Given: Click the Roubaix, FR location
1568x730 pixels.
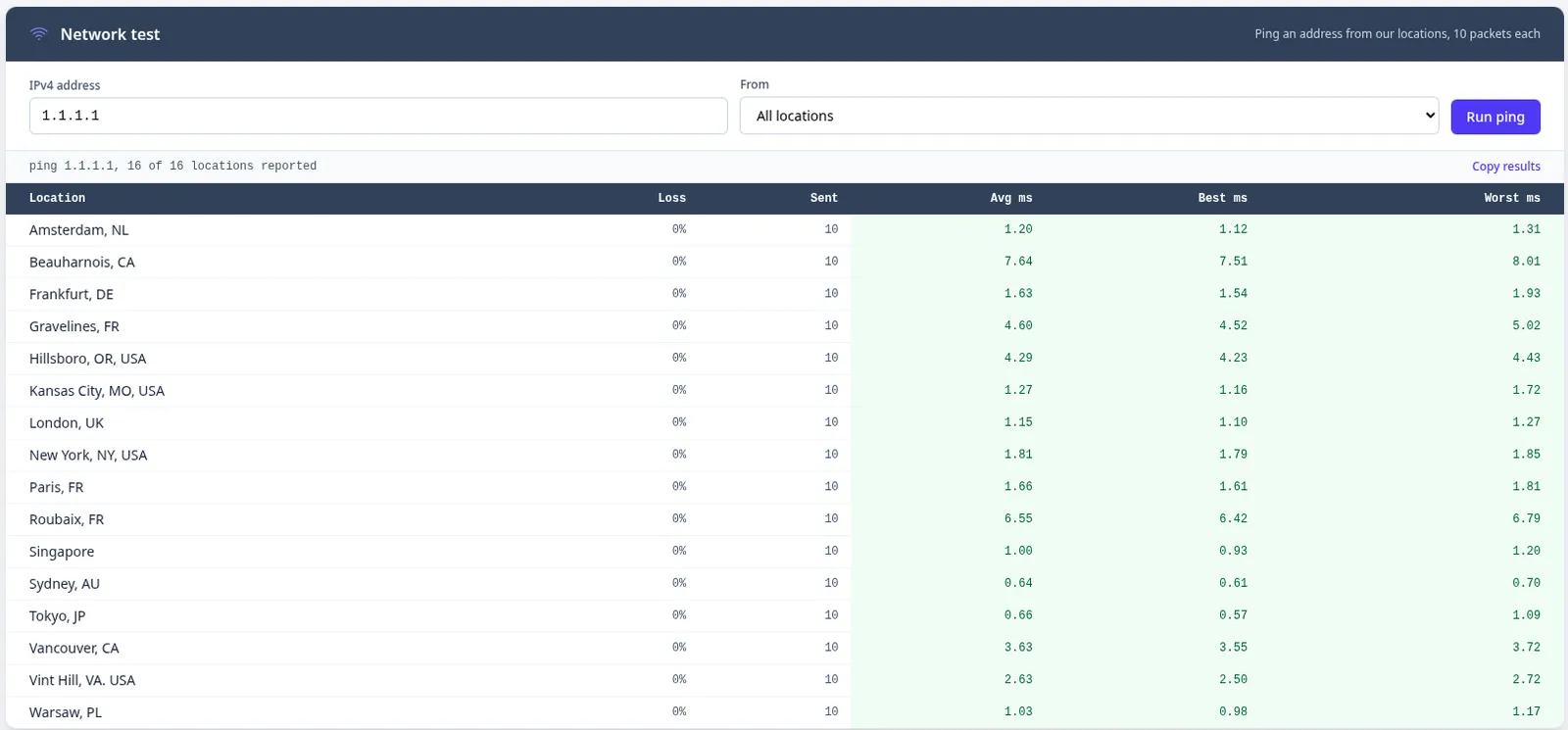Looking at the screenshot, I should (67, 520).
